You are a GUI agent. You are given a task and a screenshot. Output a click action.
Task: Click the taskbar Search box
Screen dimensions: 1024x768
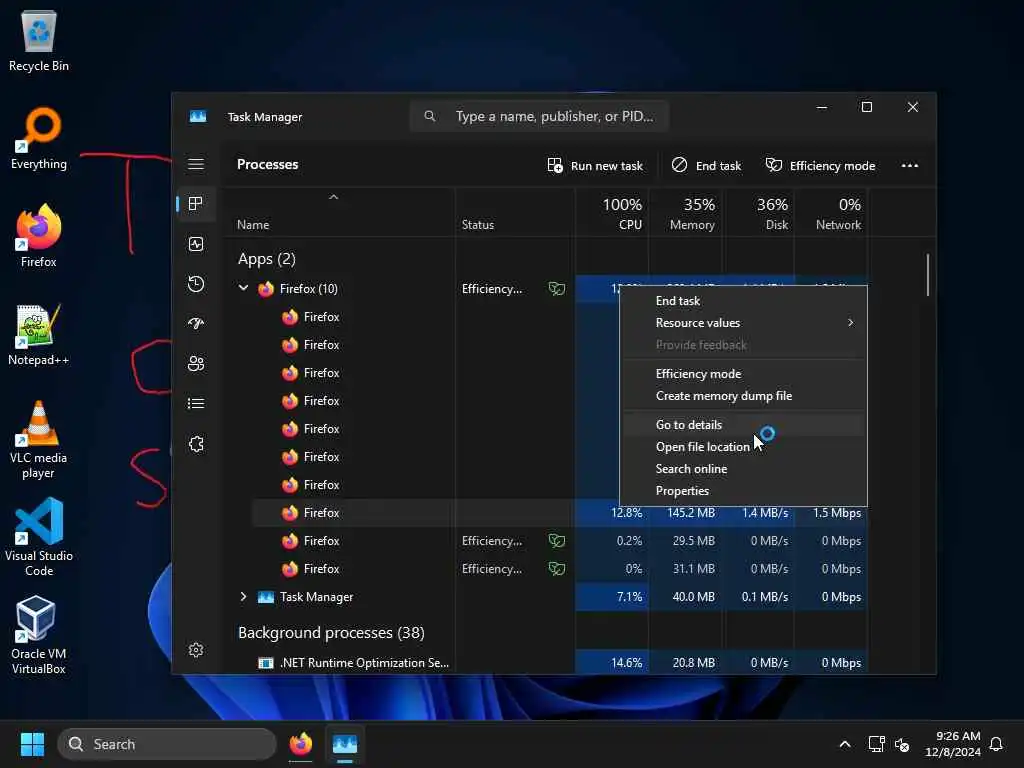(167, 744)
